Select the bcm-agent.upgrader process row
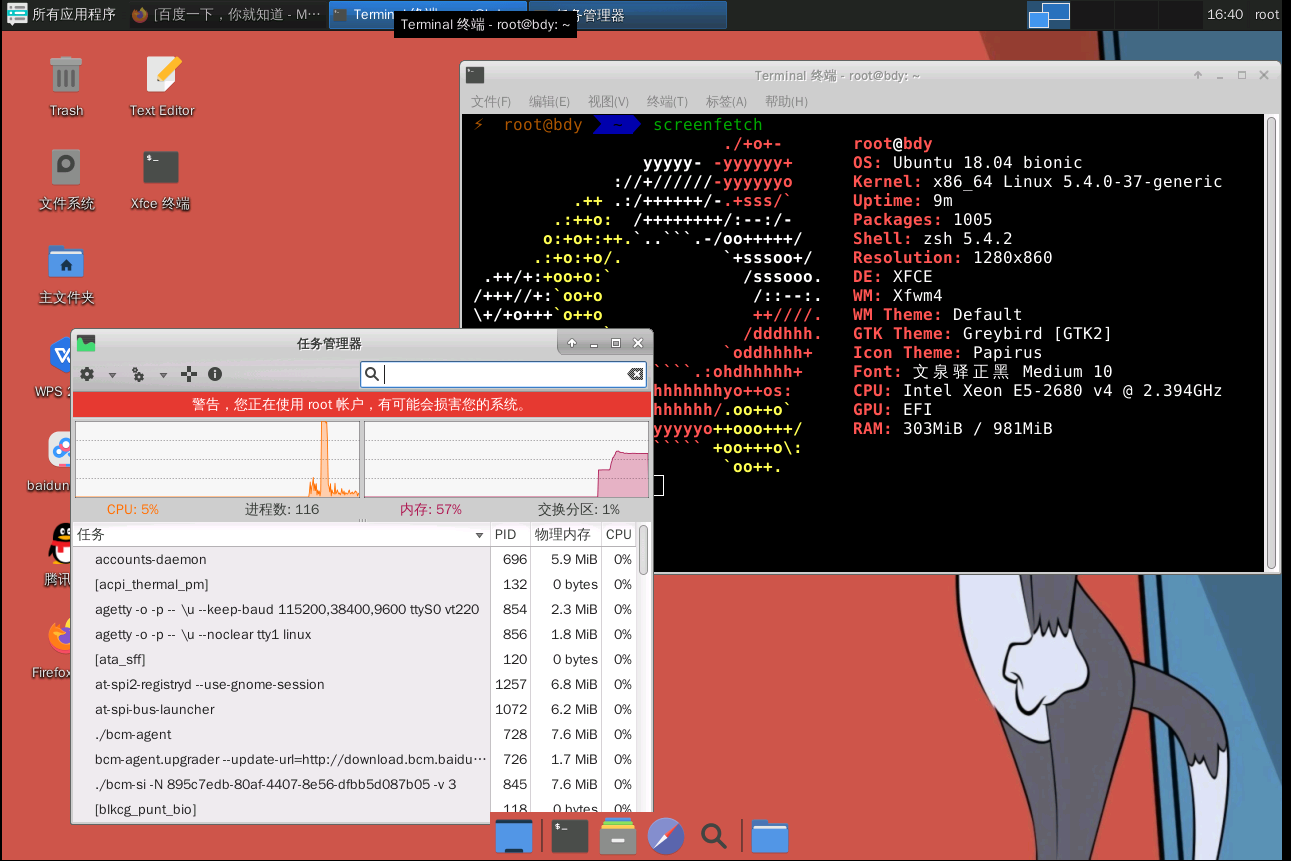1291x861 pixels. 354,759
